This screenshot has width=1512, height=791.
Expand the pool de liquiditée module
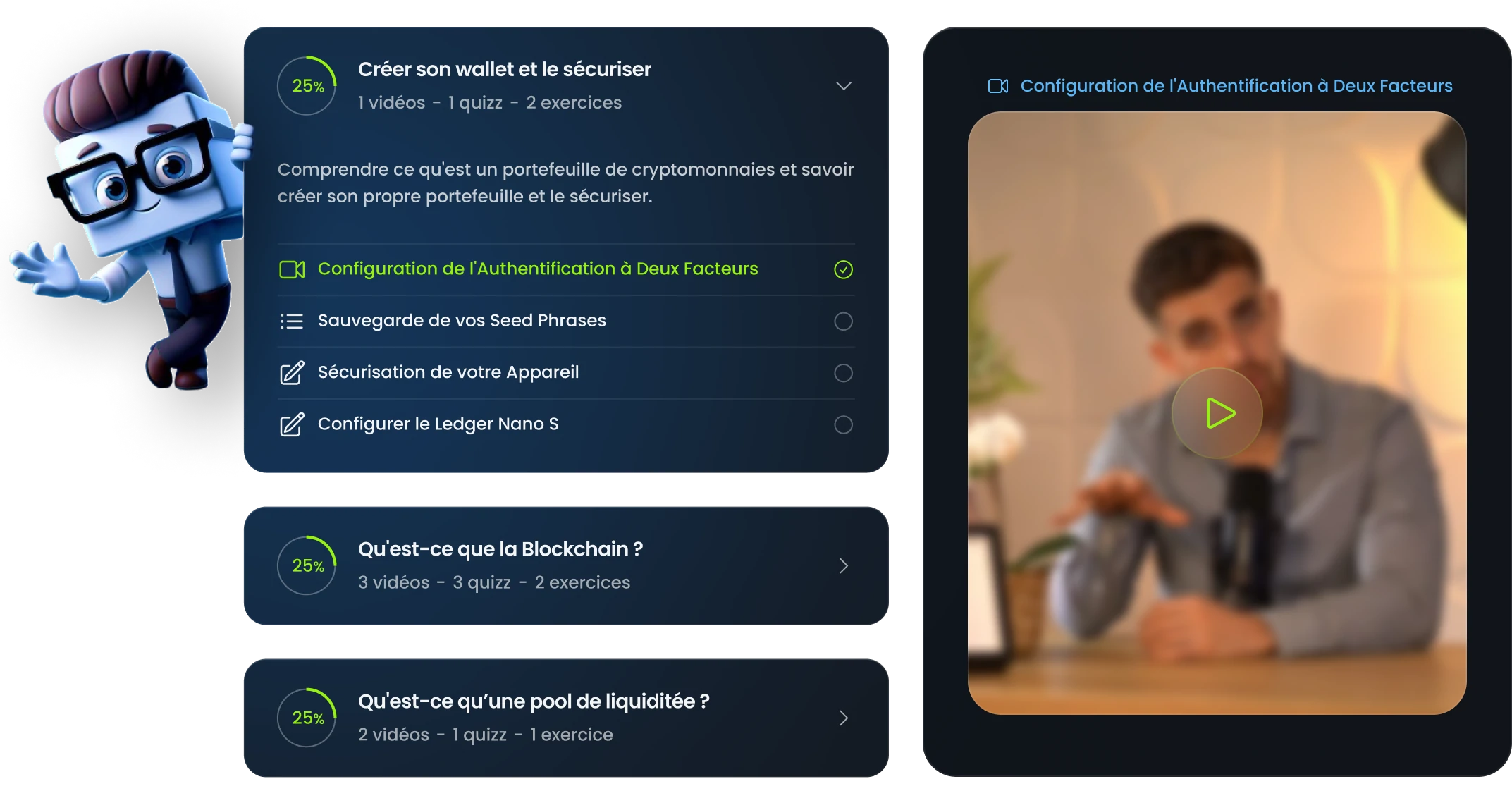pyautogui.click(x=843, y=718)
